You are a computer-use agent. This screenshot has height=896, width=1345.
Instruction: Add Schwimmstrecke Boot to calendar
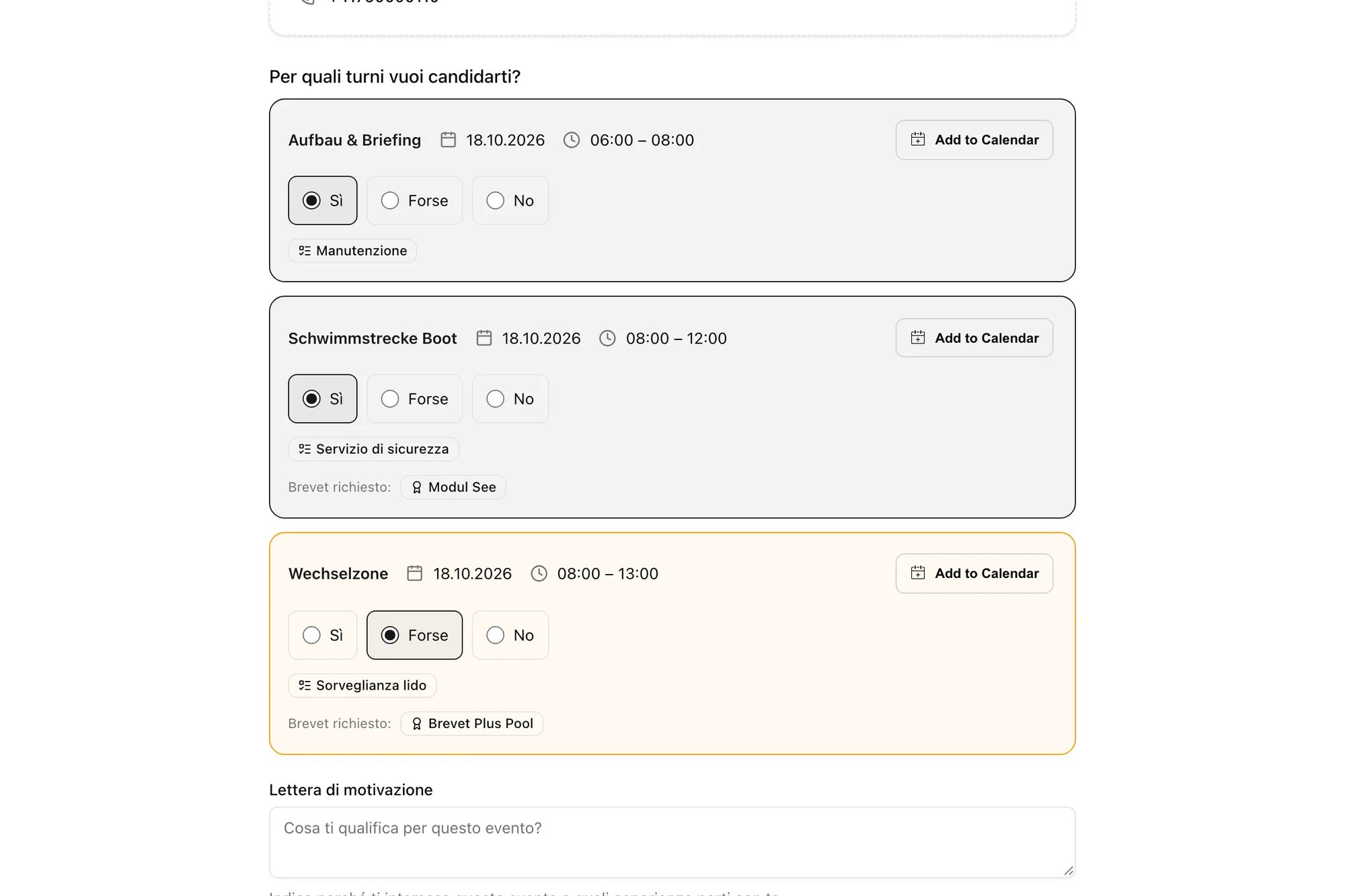[x=974, y=338]
